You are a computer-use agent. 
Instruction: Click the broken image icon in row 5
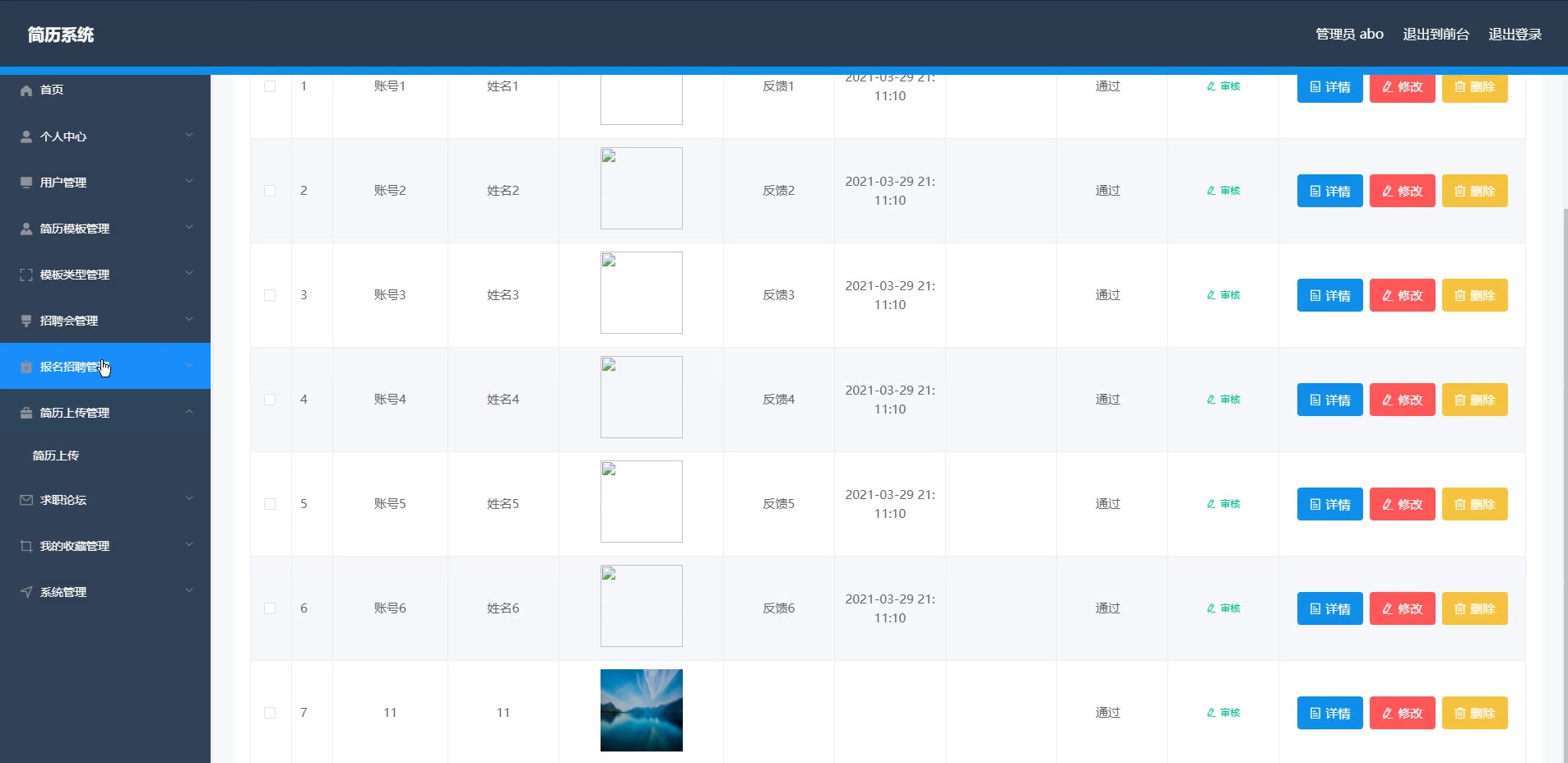tap(609, 469)
